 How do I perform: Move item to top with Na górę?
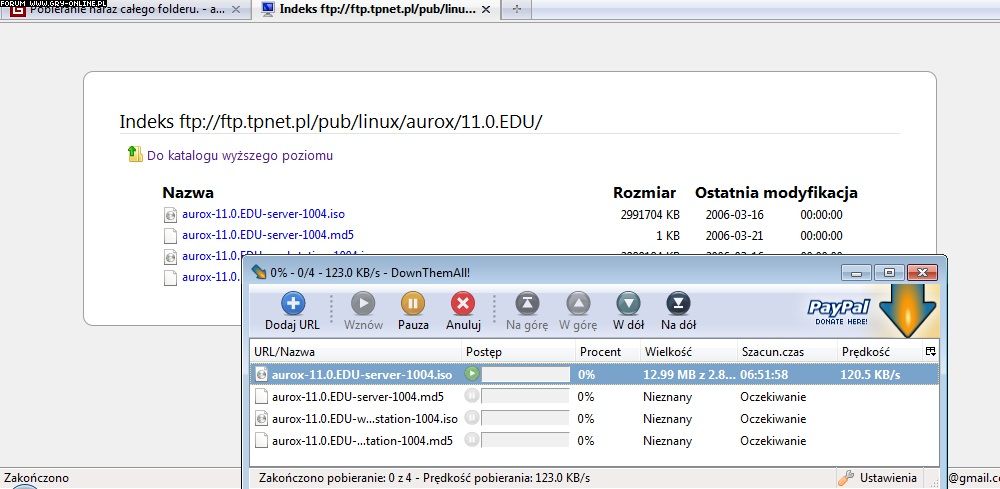(527, 305)
